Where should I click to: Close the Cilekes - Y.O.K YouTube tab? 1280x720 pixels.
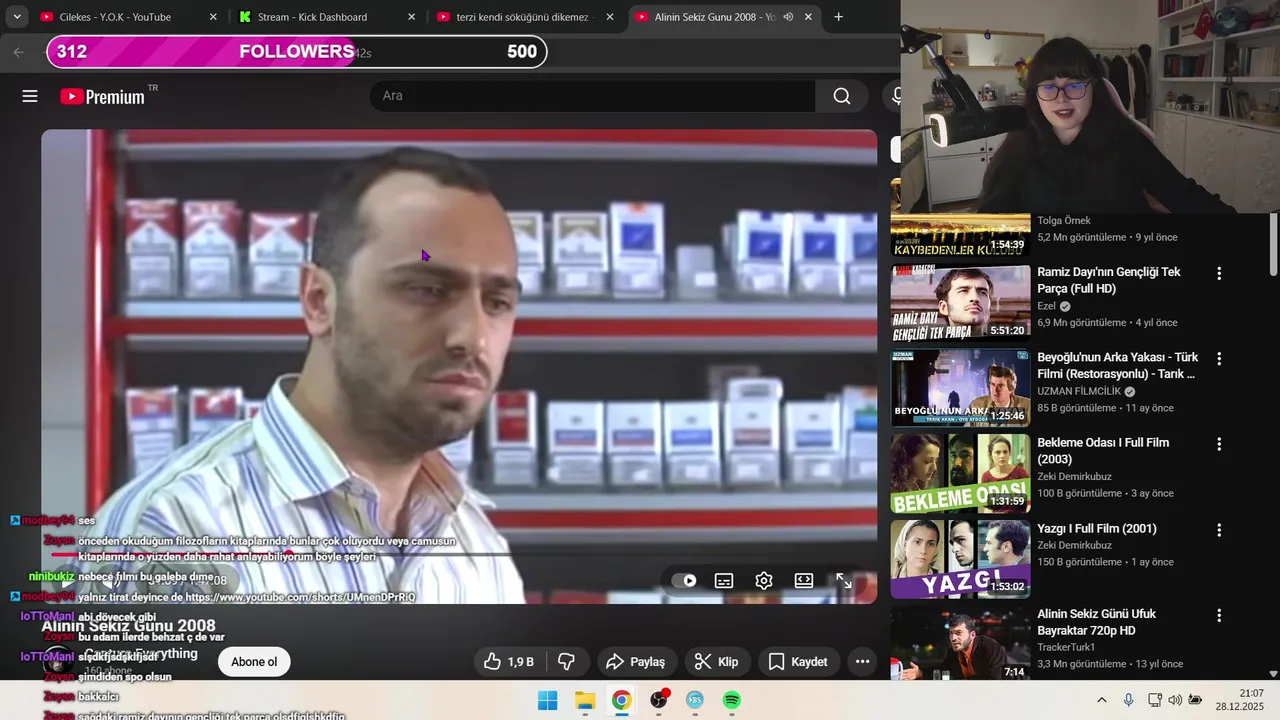click(x=213, y=17)
